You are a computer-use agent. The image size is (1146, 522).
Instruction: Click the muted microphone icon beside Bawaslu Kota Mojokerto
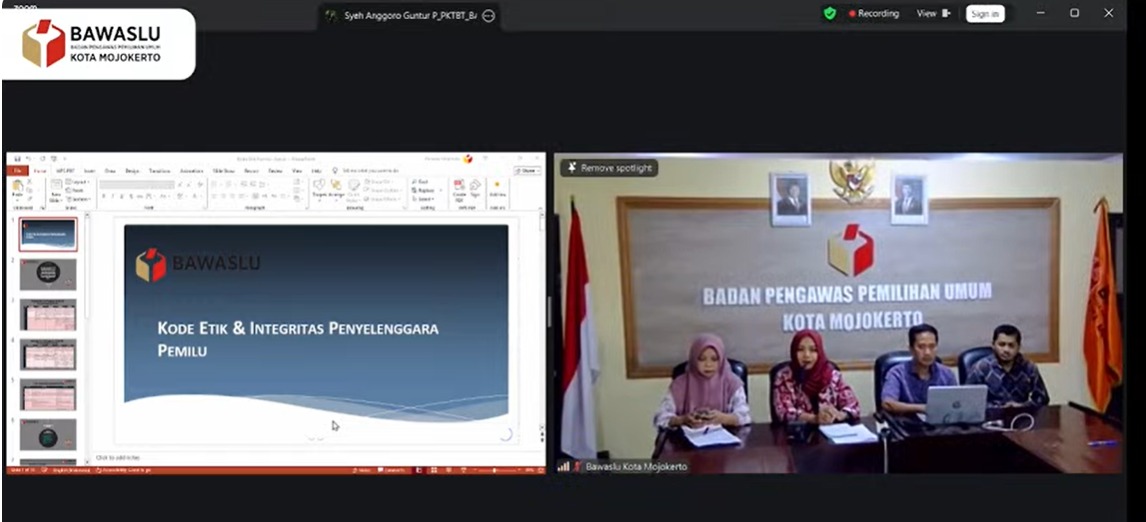pyautogui.click(x=577, y=466)
